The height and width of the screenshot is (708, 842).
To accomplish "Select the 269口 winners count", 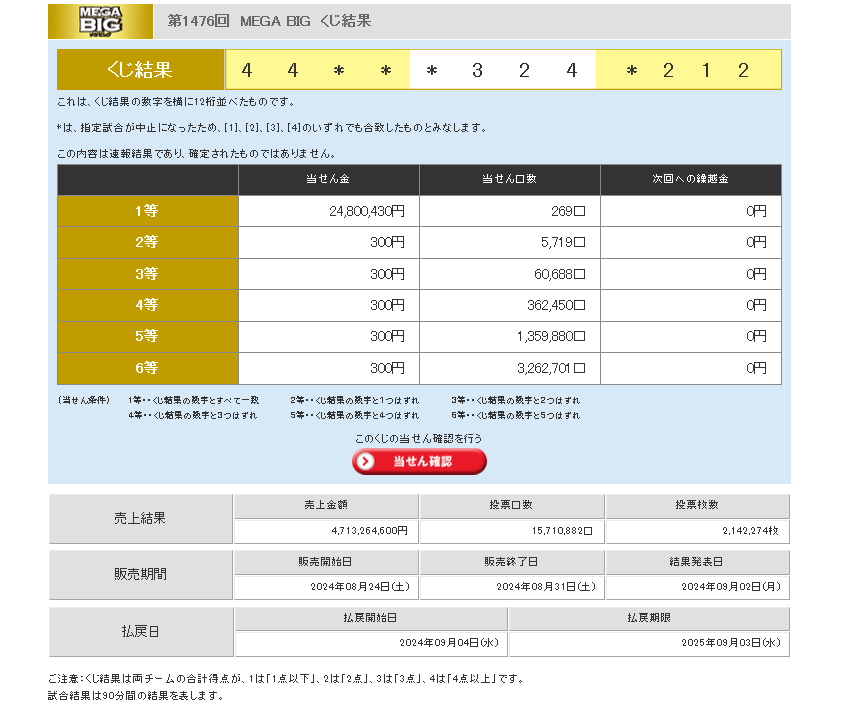I will [568, 211].
